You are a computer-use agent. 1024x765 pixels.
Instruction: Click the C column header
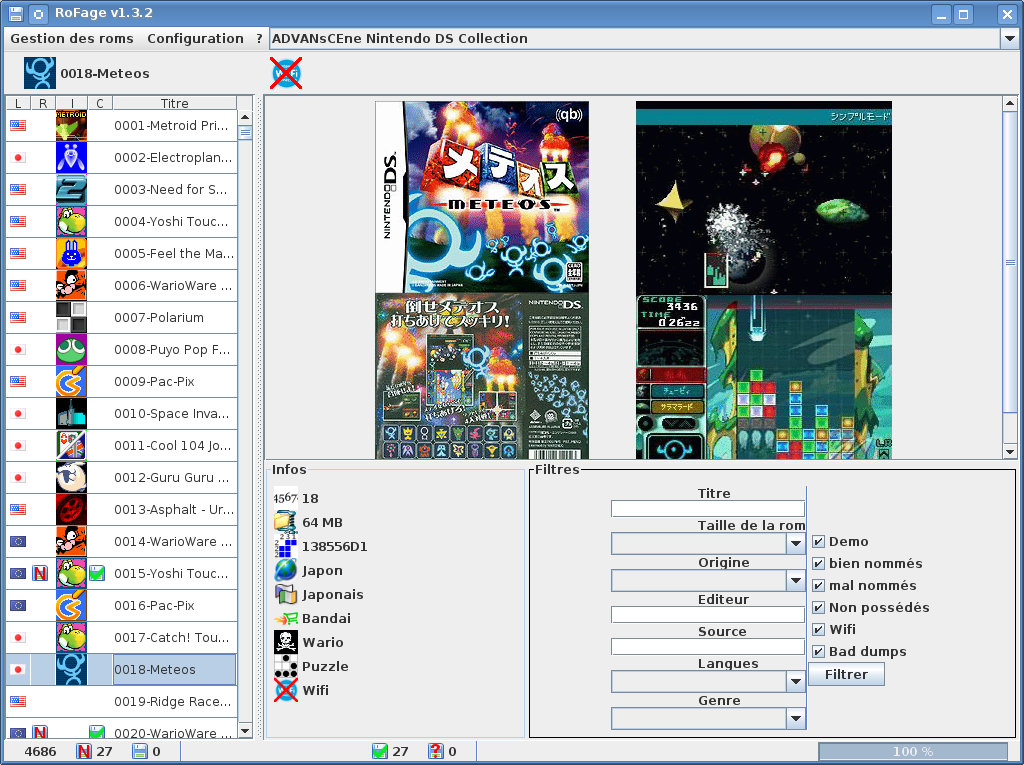click(100, 103)
